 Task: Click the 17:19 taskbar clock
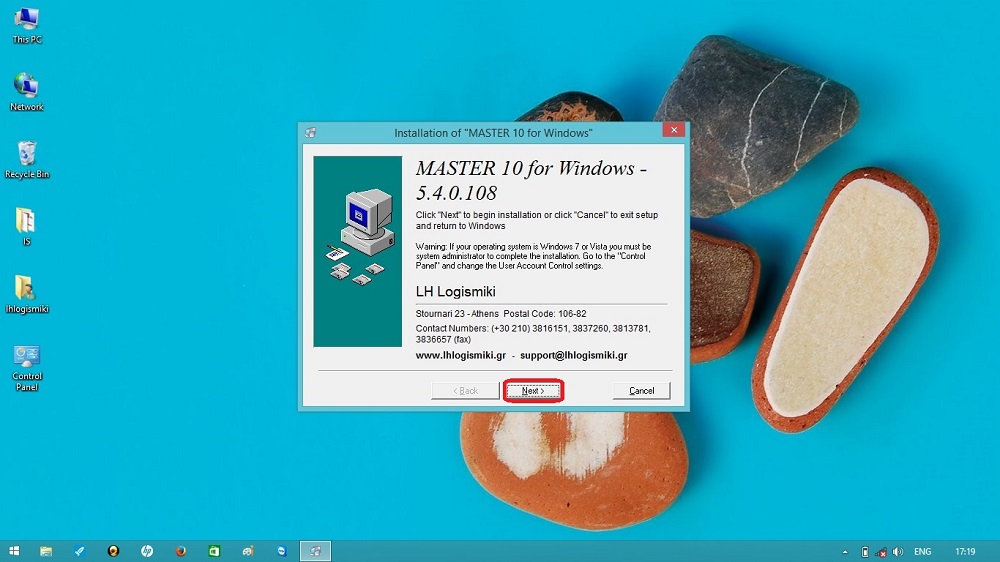965,552
